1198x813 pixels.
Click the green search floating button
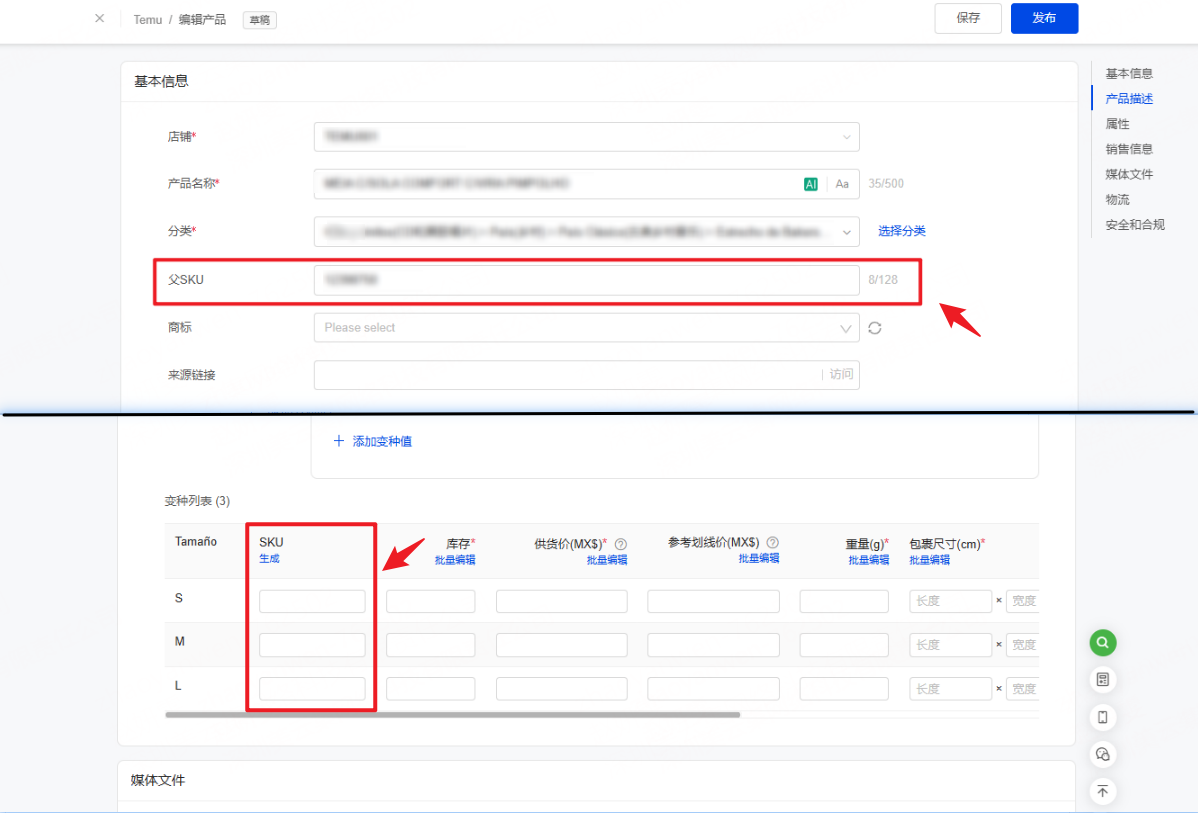click(x=1103, y=642)
